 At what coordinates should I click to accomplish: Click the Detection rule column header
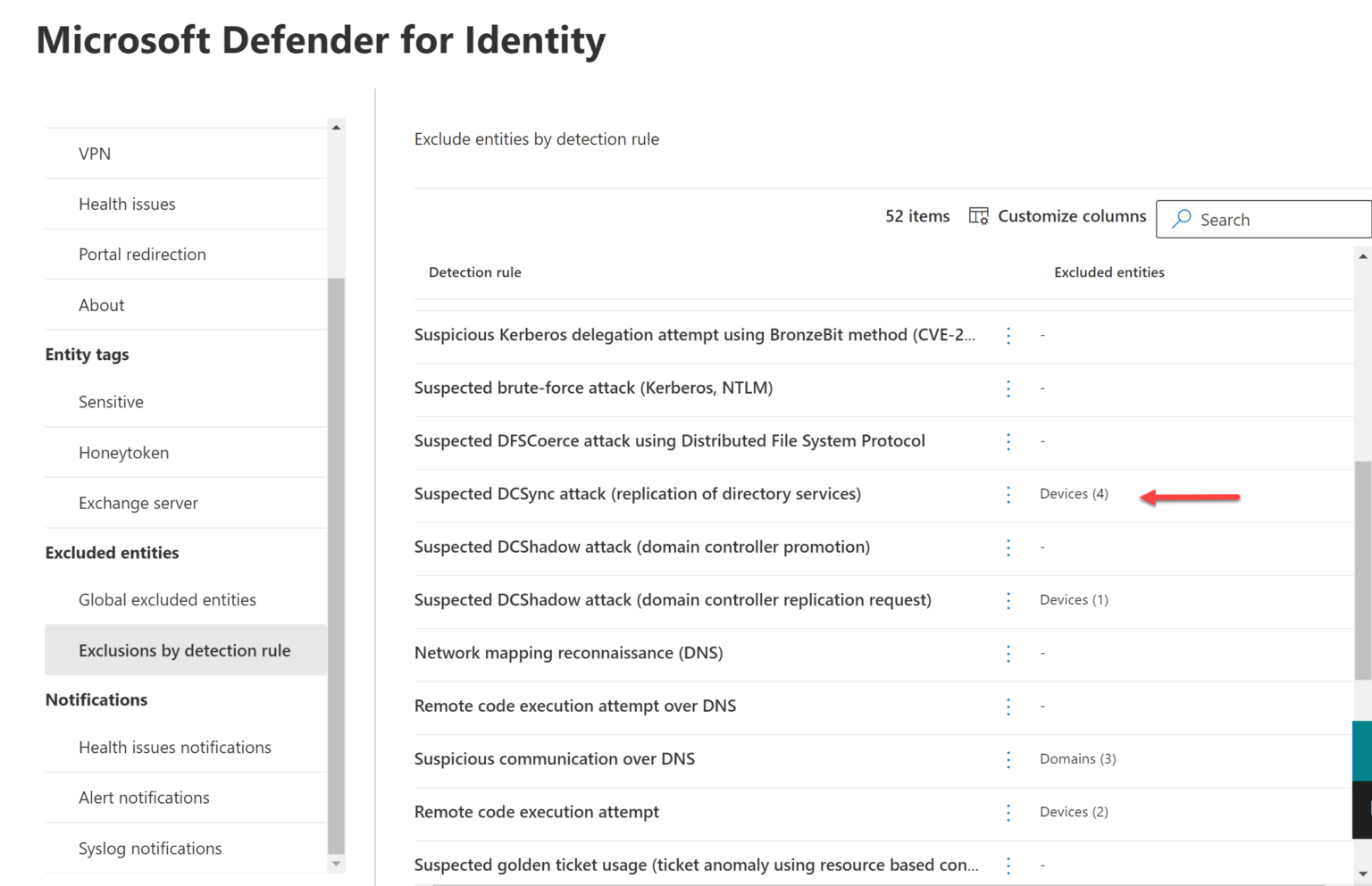[475, 272]
